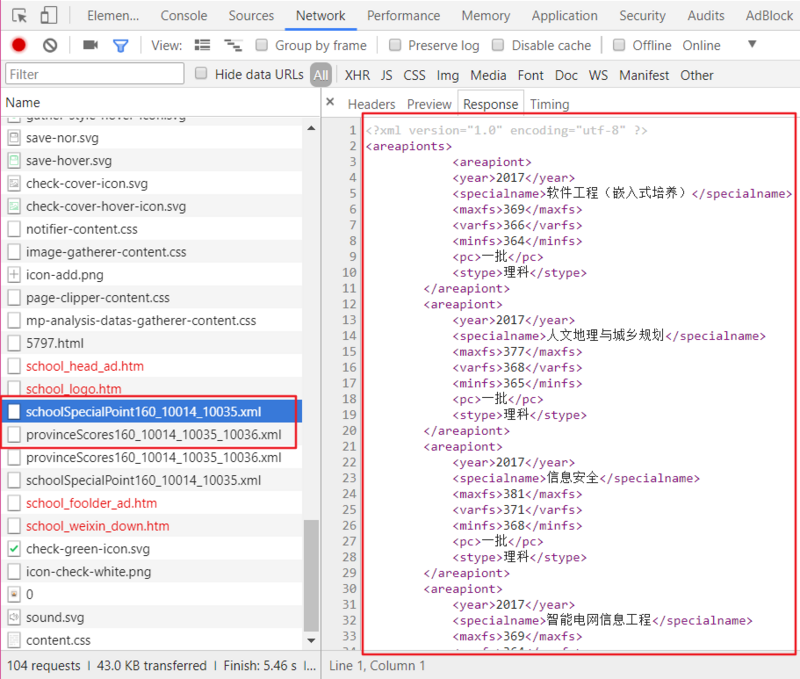Viewport: 800px width, 679px height.
Task: Select the mp-analysis-datas-gatherer-content.css request
Action: tap(152, 320)
